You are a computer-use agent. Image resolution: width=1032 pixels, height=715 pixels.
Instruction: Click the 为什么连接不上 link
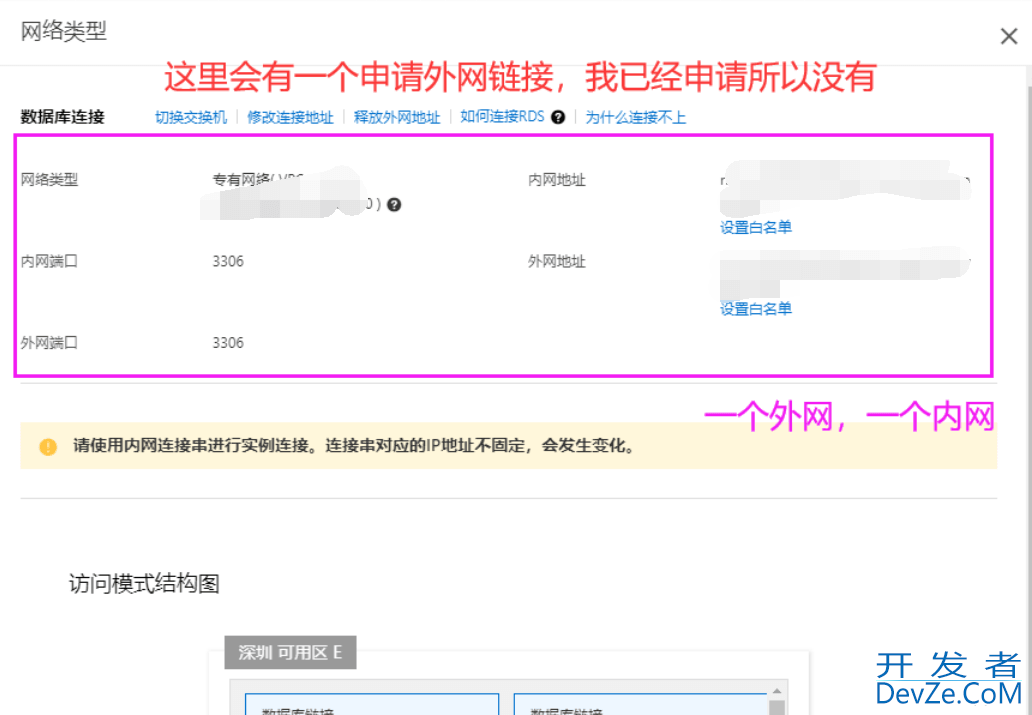point(636,117)
